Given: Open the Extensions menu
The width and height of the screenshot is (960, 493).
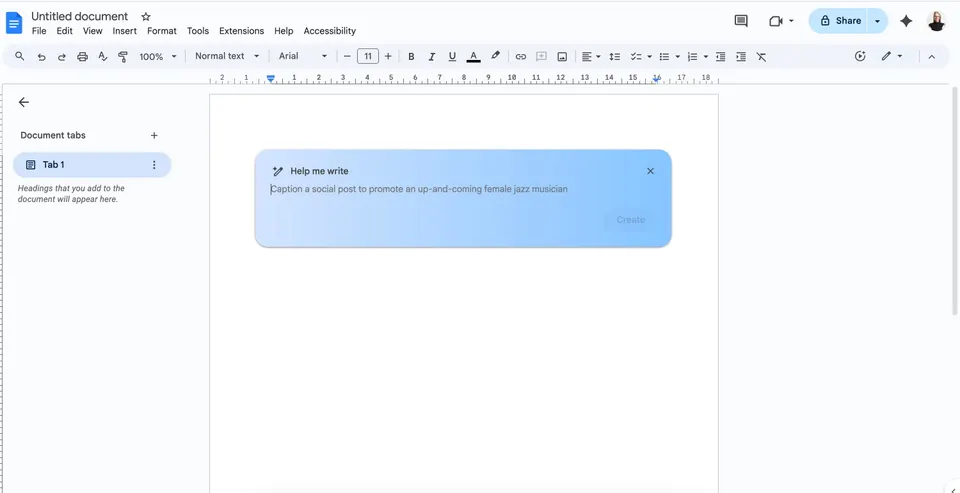Looking at the screenshot, I should tap(241, 31).
